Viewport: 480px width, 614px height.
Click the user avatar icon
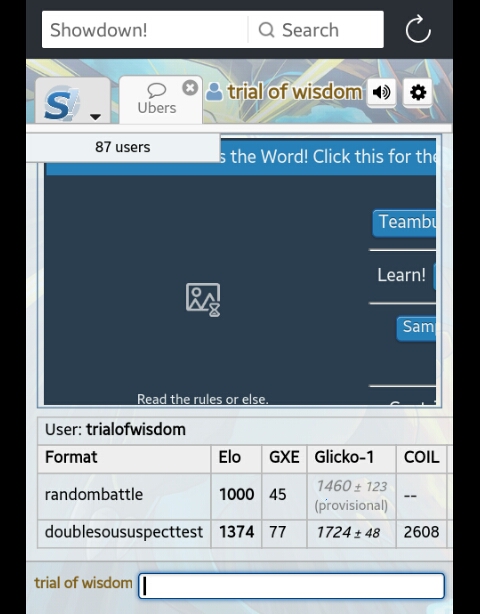214,92
